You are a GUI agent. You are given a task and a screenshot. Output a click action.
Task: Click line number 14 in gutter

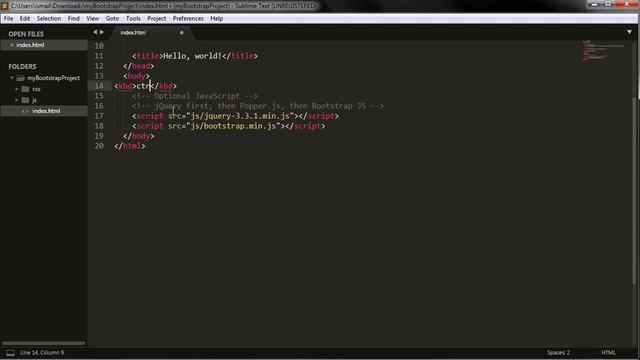pyautogui.click(x=99, y=86)
